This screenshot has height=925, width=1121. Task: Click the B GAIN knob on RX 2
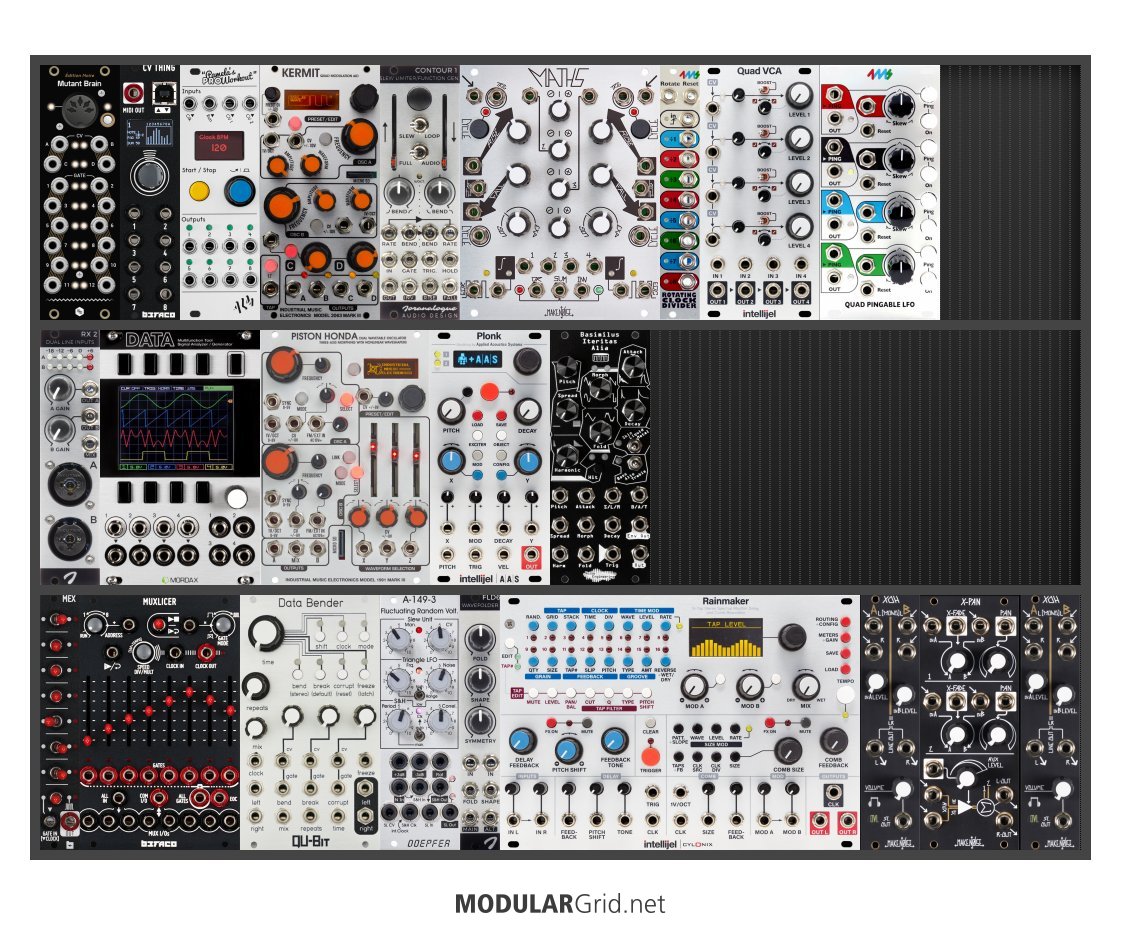[x=59, y=430]
